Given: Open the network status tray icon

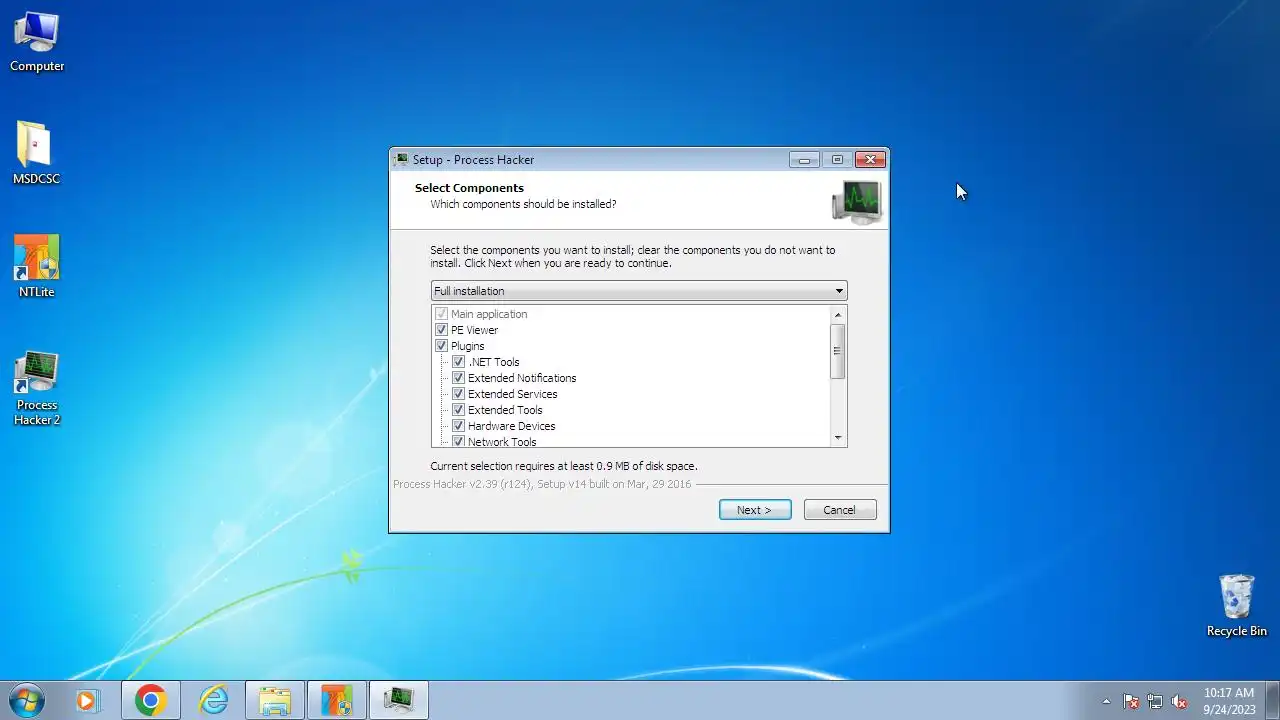Looking at the screenshot, I should [x=1155, y=701].
